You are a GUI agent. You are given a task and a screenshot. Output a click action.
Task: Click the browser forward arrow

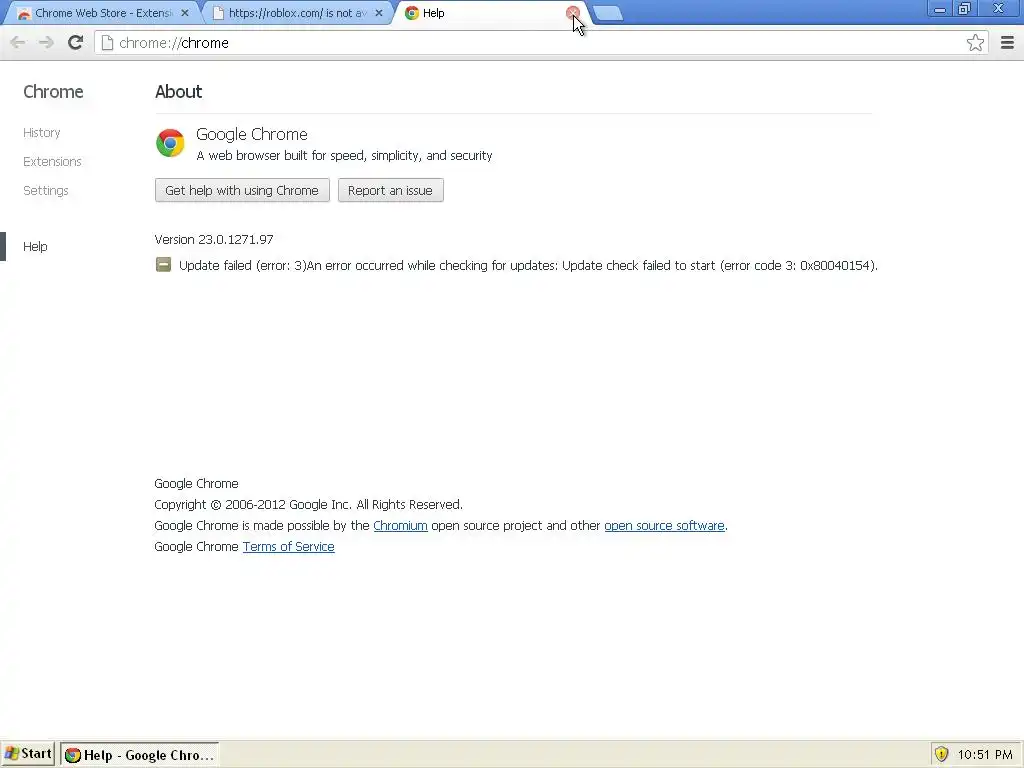tap(46, 43)
